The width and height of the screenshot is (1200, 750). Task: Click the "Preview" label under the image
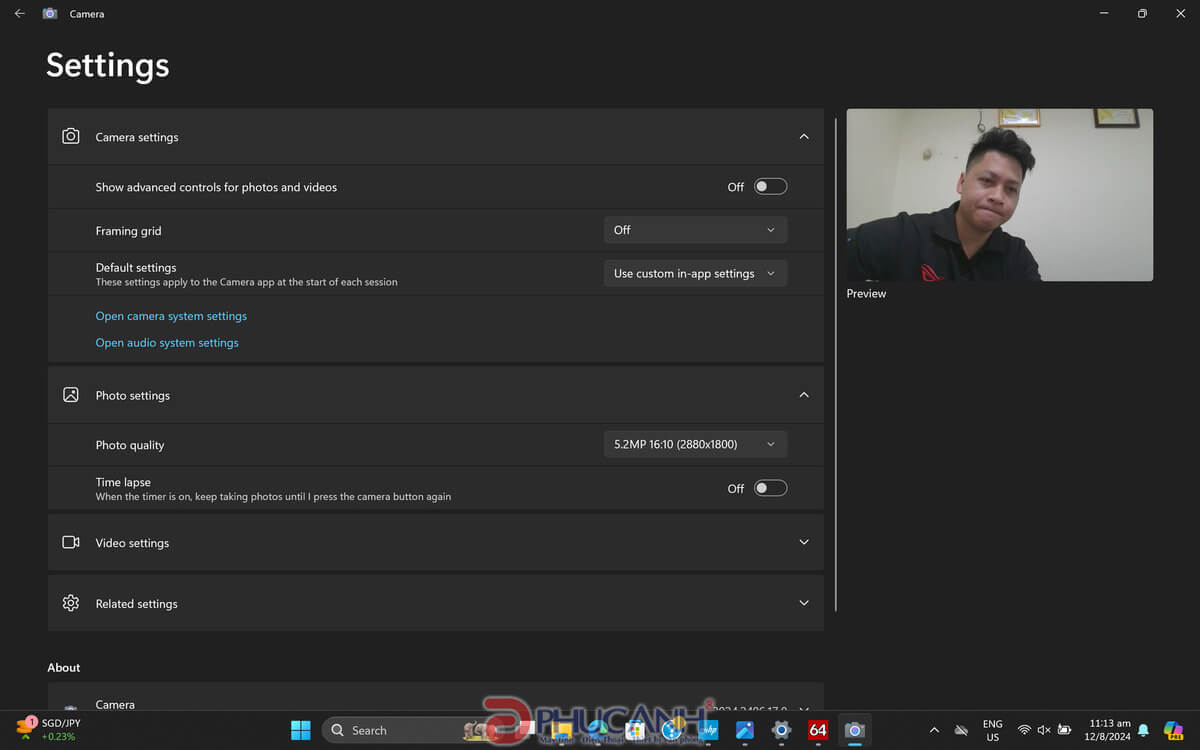866,294
